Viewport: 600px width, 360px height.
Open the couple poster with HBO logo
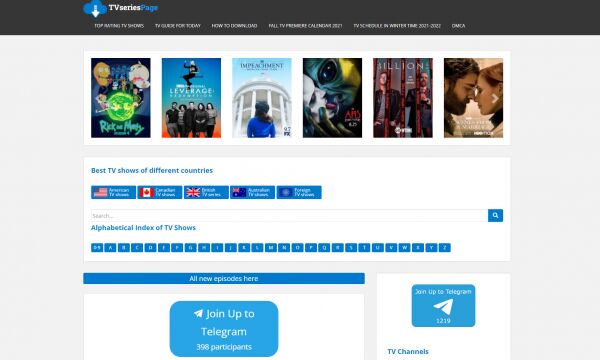[x=473, y=98]
